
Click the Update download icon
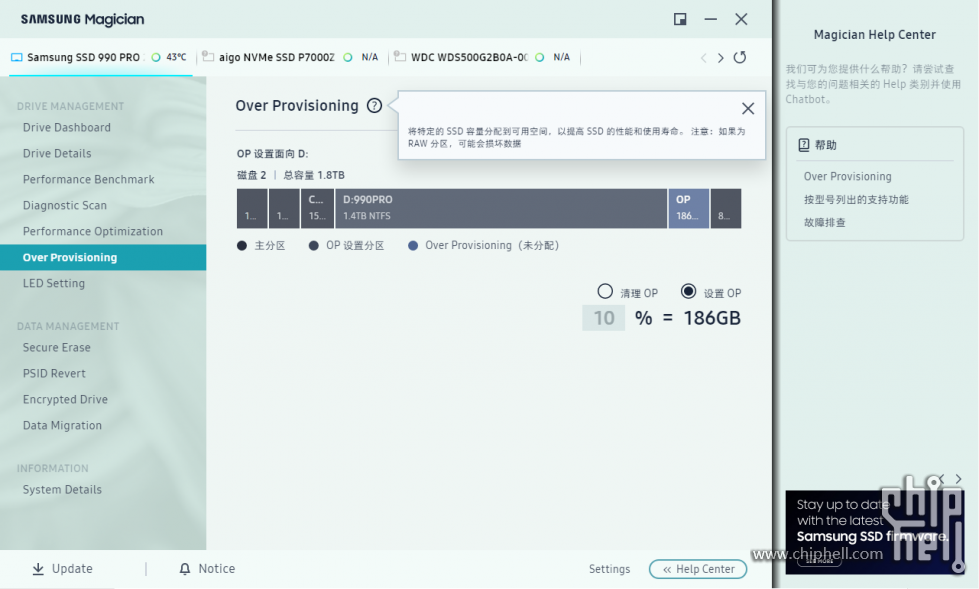point(38,568)
